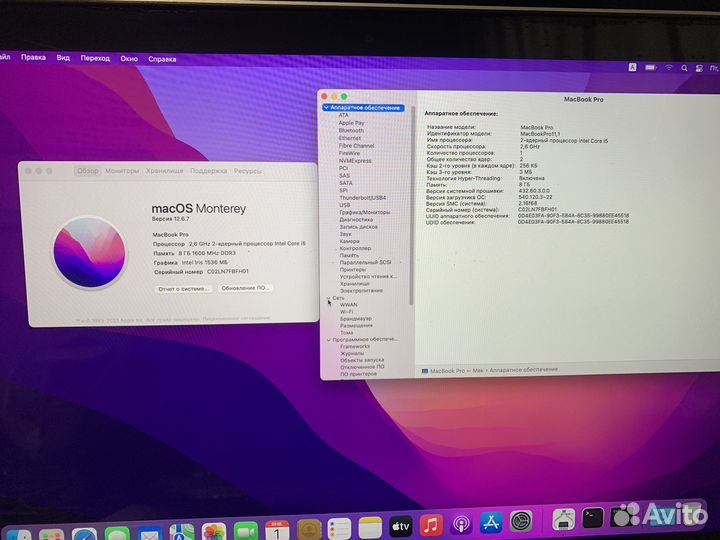
Task: Select Fibre Channel in the sidebar
Action: coord(356,146)
